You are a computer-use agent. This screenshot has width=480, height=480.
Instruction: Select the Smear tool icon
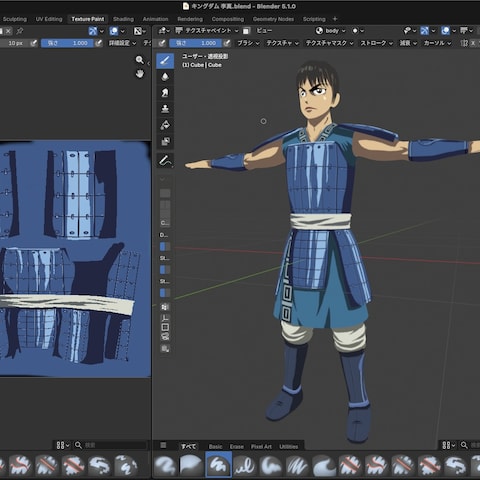tap(165, 93)
